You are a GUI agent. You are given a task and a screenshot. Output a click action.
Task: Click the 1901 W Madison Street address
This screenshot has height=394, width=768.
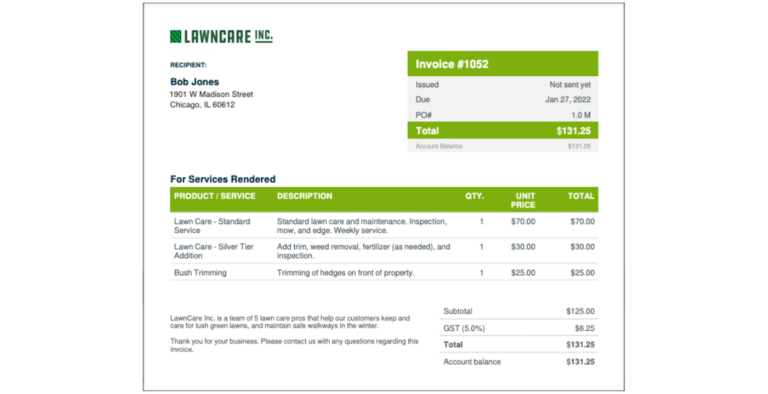point(212,94)
